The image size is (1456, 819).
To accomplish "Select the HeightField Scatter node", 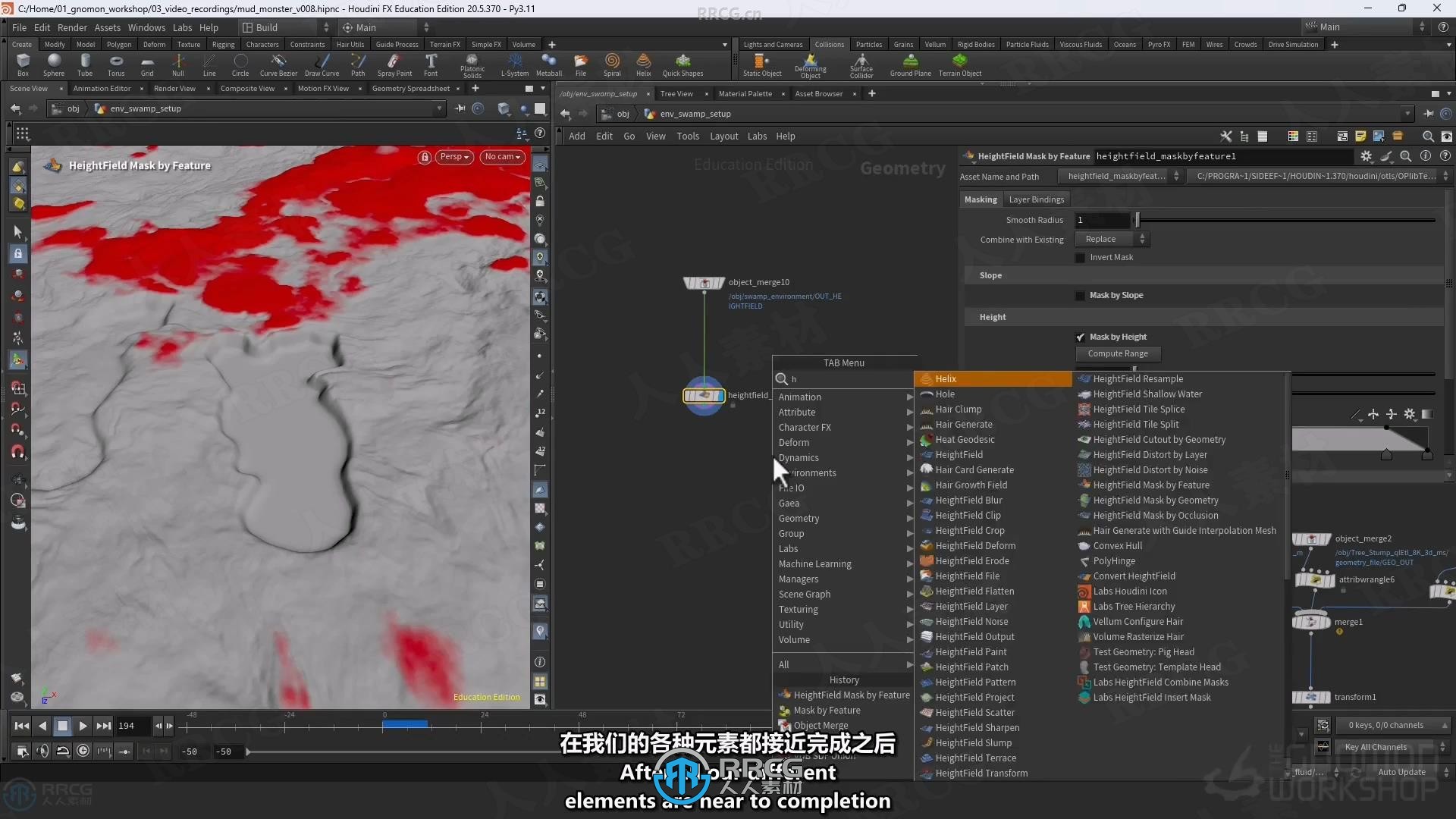I will point(975,712).
